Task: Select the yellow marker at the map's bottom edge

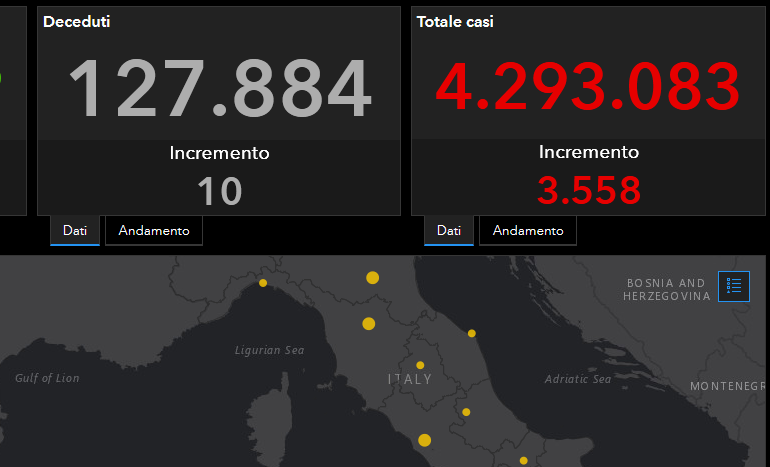Action: [x=523, y=461]
